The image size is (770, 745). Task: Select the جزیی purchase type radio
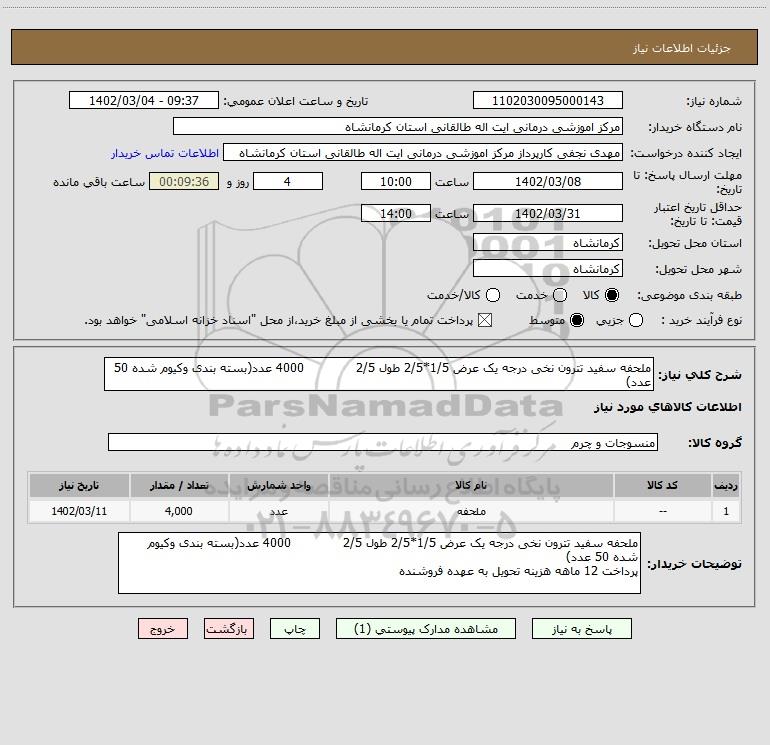pyautogui.click(x=636, y=320)
